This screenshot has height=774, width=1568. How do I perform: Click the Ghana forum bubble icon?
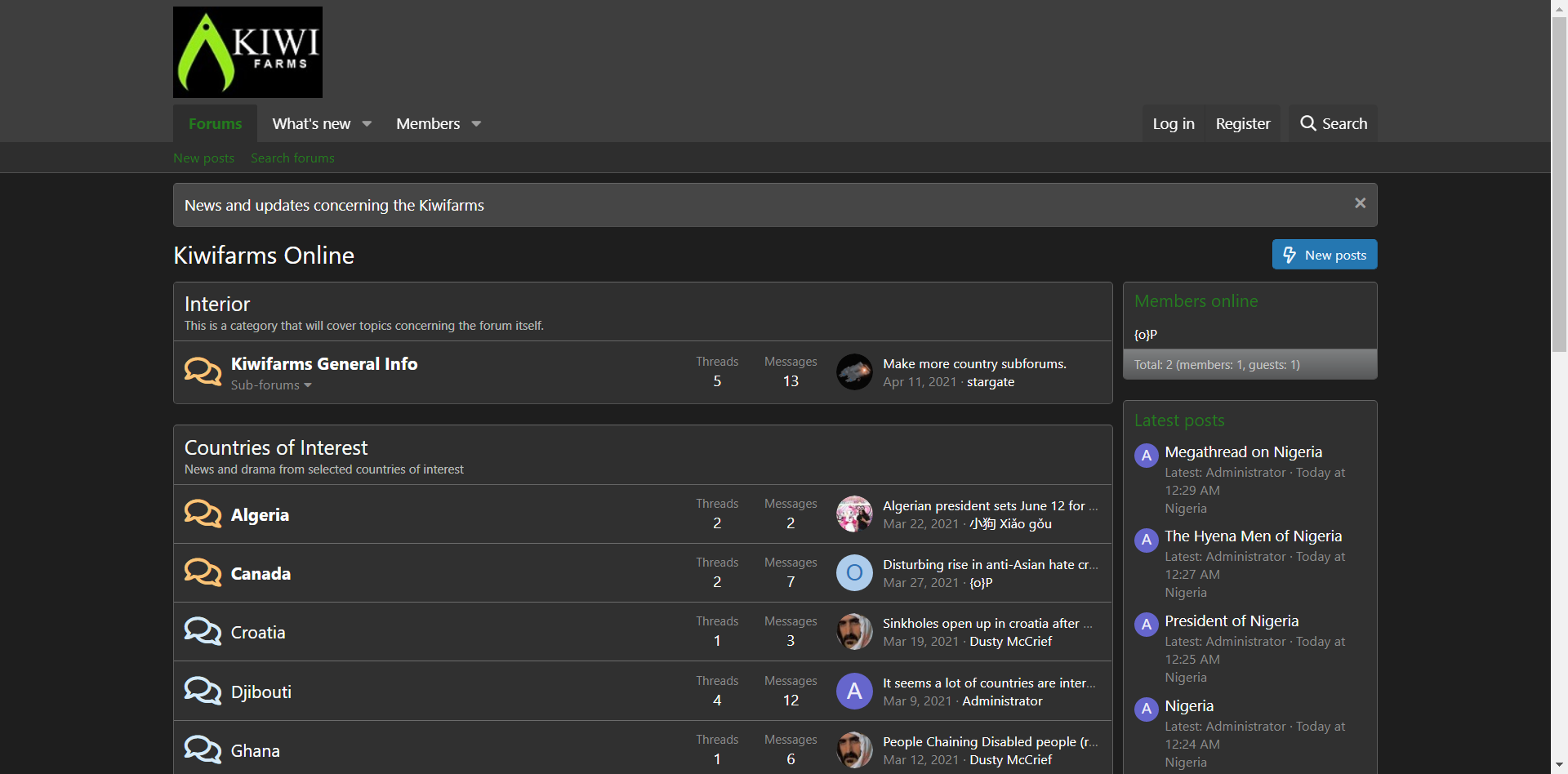tap(203, 750)
